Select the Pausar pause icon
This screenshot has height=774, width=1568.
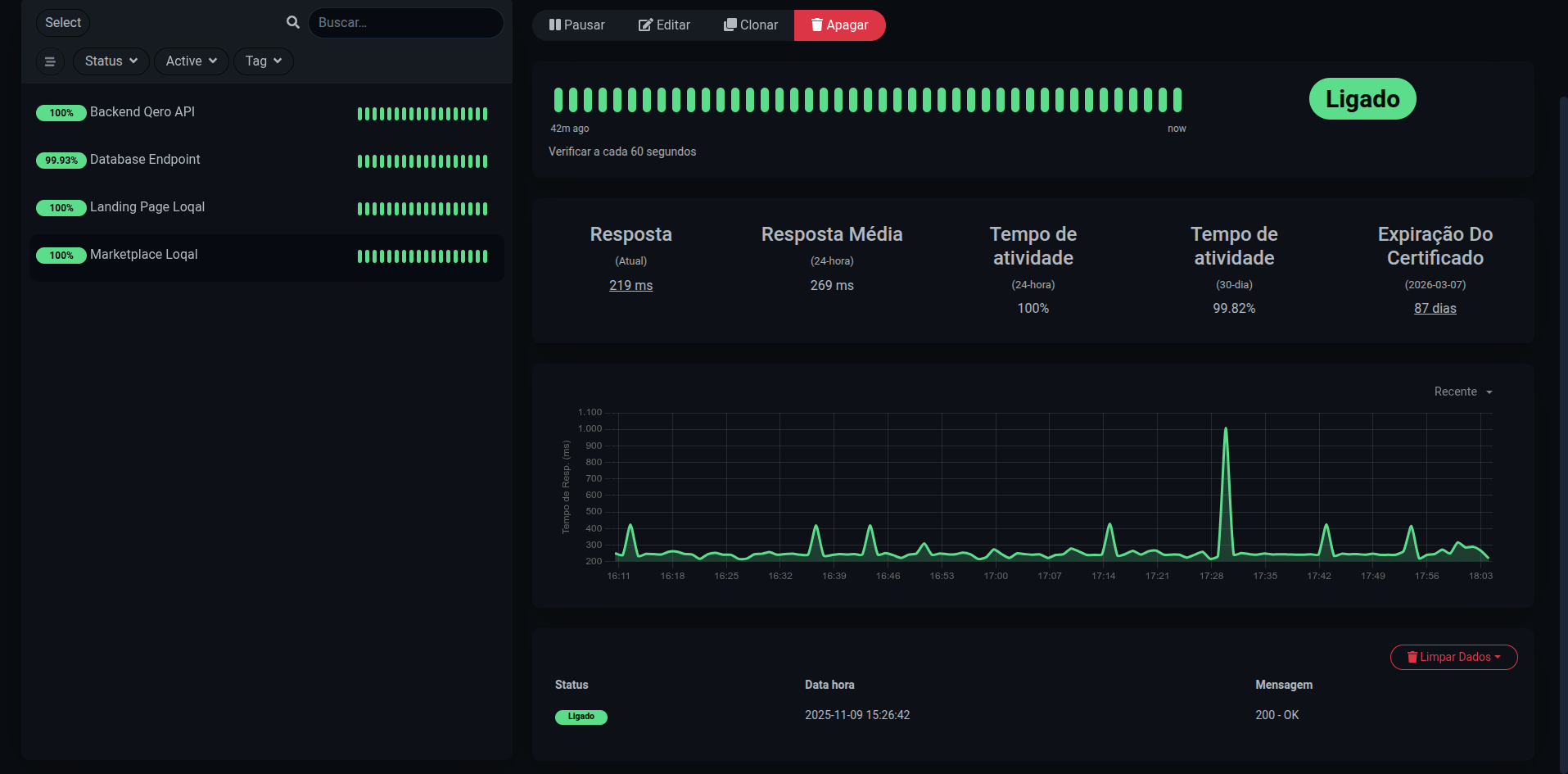(x=554, y=25)
